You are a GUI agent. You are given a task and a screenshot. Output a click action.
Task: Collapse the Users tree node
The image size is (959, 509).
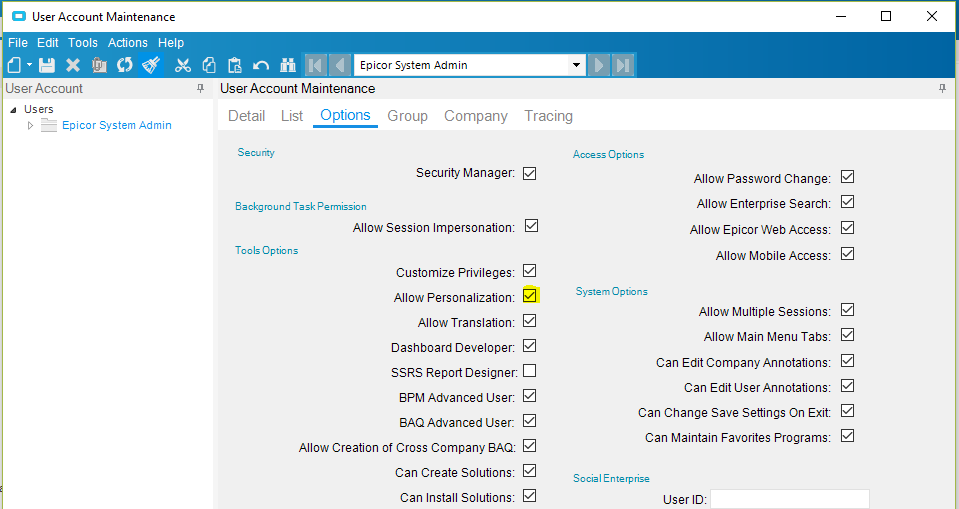(13, 110)
